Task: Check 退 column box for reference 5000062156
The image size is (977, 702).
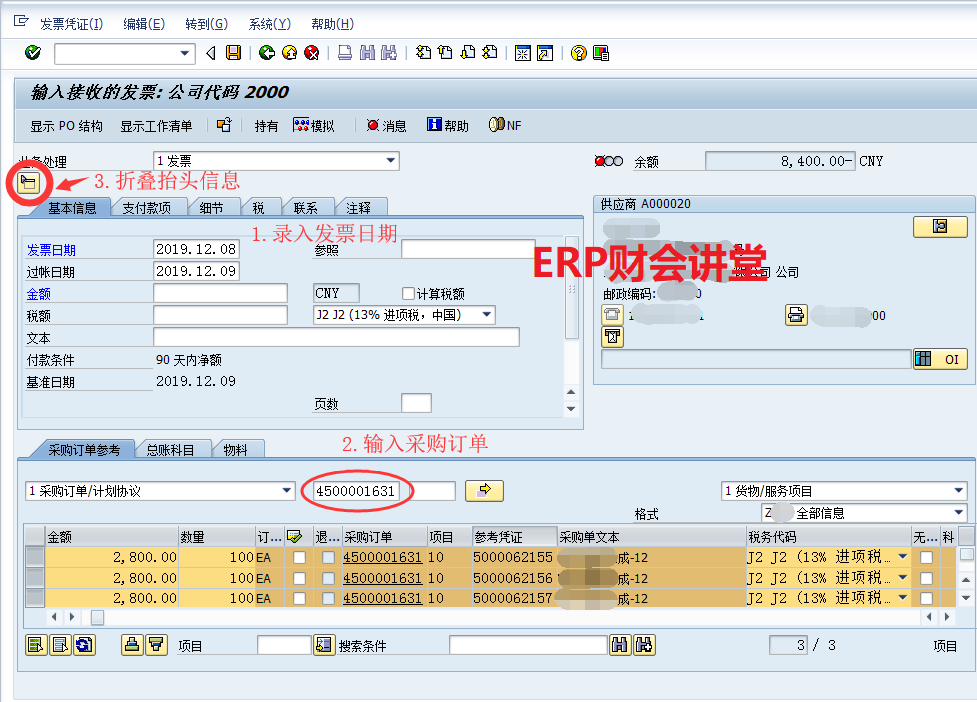Action: pos(327,578)
